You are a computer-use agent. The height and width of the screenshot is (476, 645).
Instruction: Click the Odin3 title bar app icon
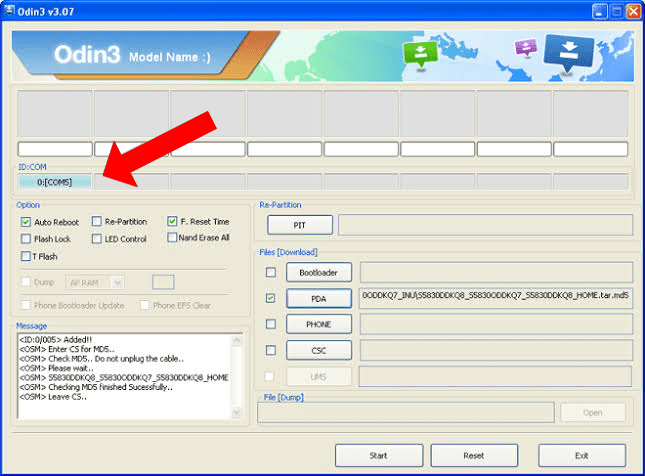[11, 10]
